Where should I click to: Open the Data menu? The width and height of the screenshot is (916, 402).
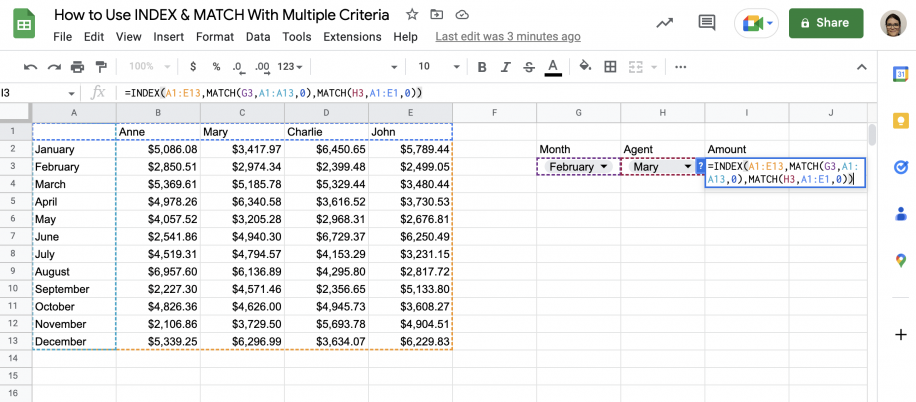[x=258, y=37]
